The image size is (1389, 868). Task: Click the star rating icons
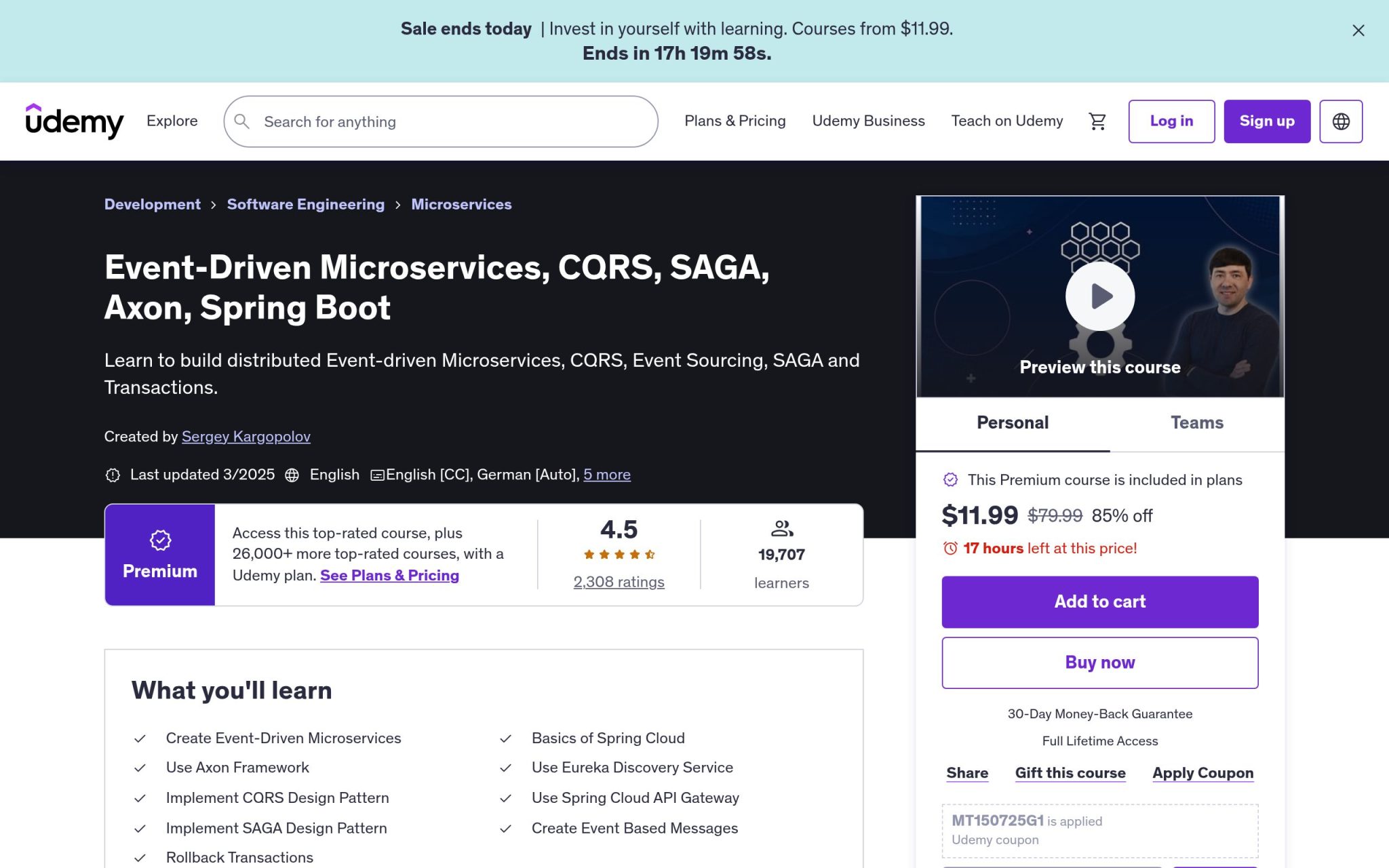click(619, 555)
